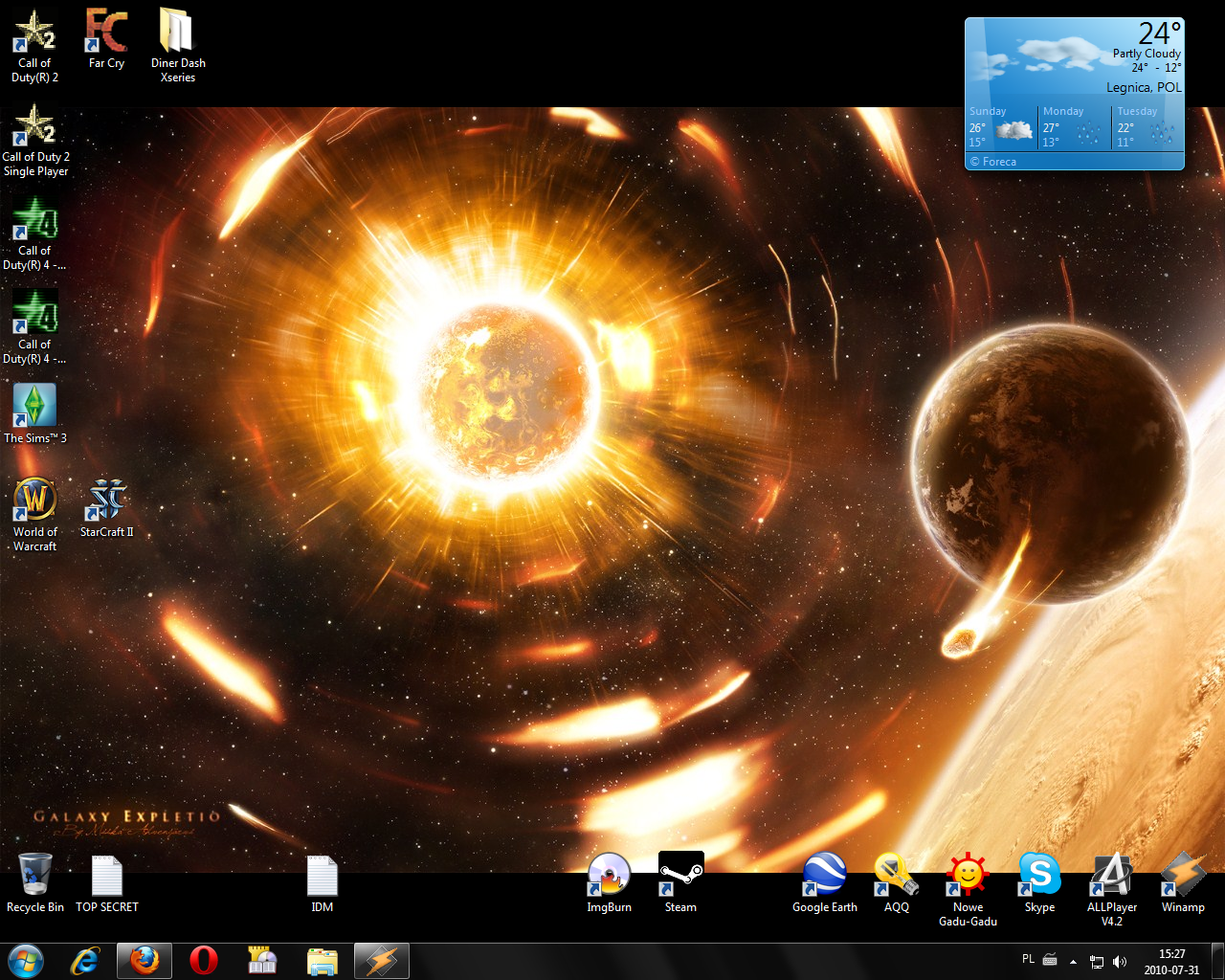Click the PL language indicator
This screenshot has height=980, width=1225.
(1028, 959)
